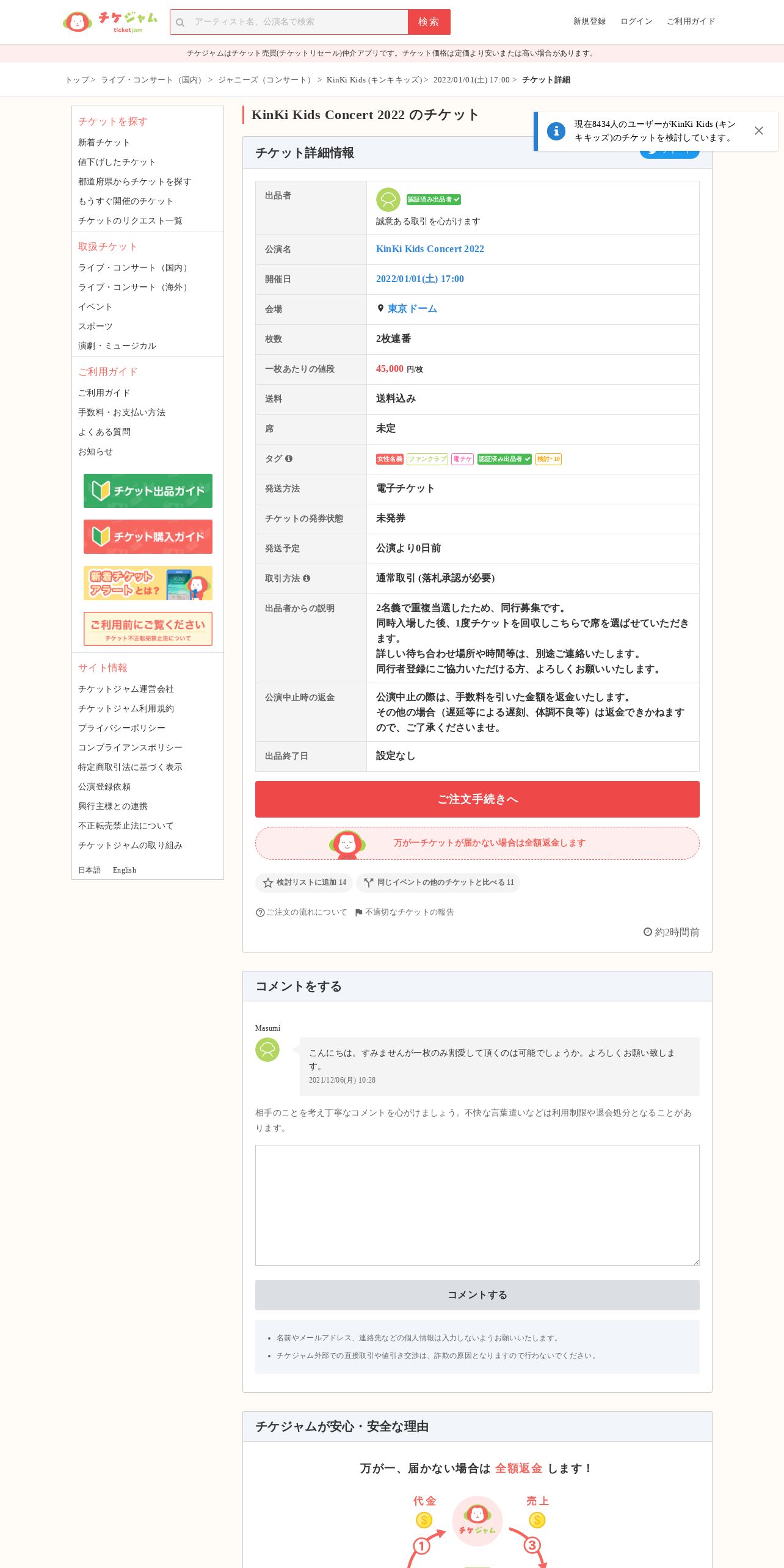The image size is (784, 1568).
Task: Open 手数料・お支払い方法 link
Action: point(122,412)
